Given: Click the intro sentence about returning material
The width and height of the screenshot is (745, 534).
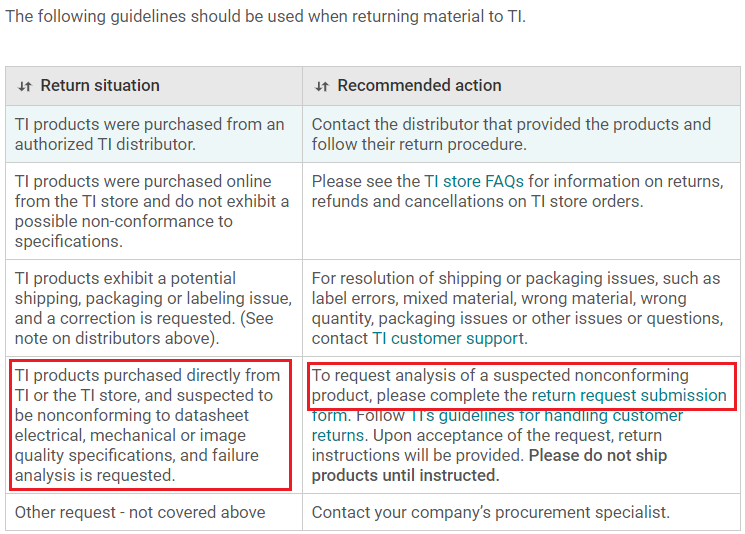Looking at the screenshot, I should [x=264, y=16].
